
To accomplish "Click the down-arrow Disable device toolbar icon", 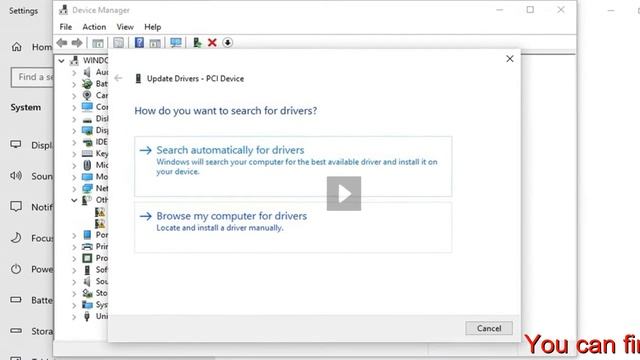I will (x=228, y=42).
